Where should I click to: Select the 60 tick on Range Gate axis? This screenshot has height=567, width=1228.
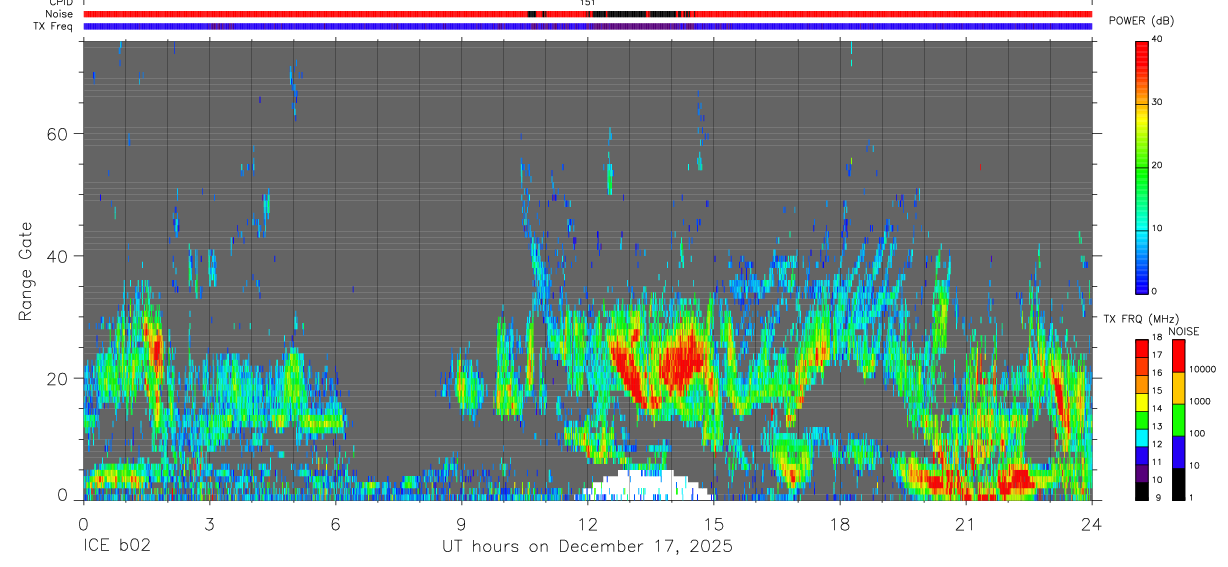(x=57, y=134)
